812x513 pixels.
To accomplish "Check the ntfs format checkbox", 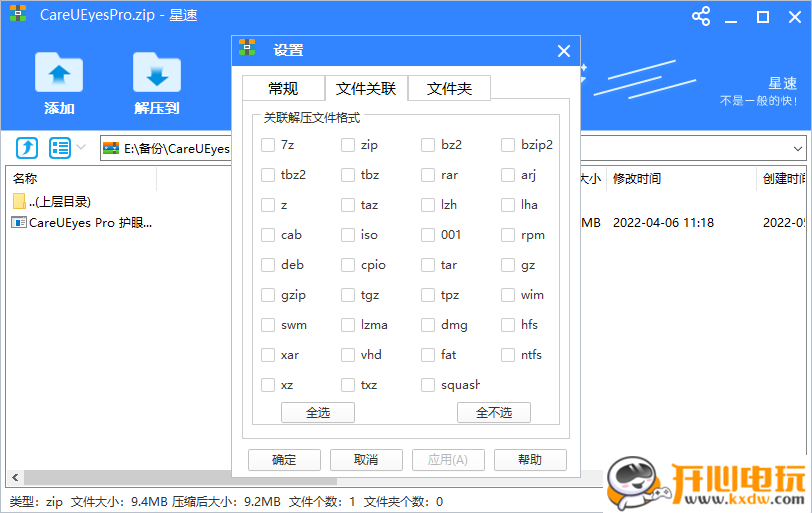I will coord(508,355).
